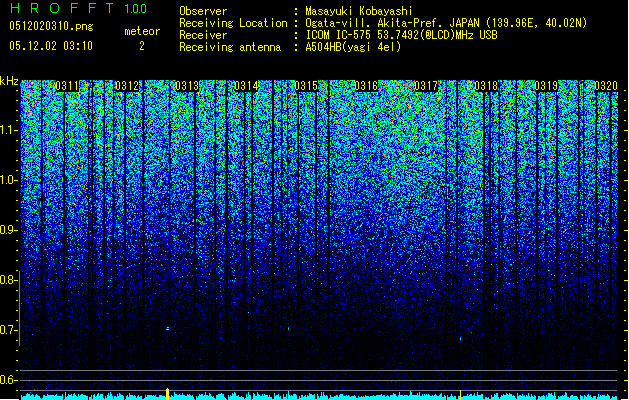Click the 0.6 frequency axis label
The height and width of the screenshot is (400, 629).
[8, 380]
